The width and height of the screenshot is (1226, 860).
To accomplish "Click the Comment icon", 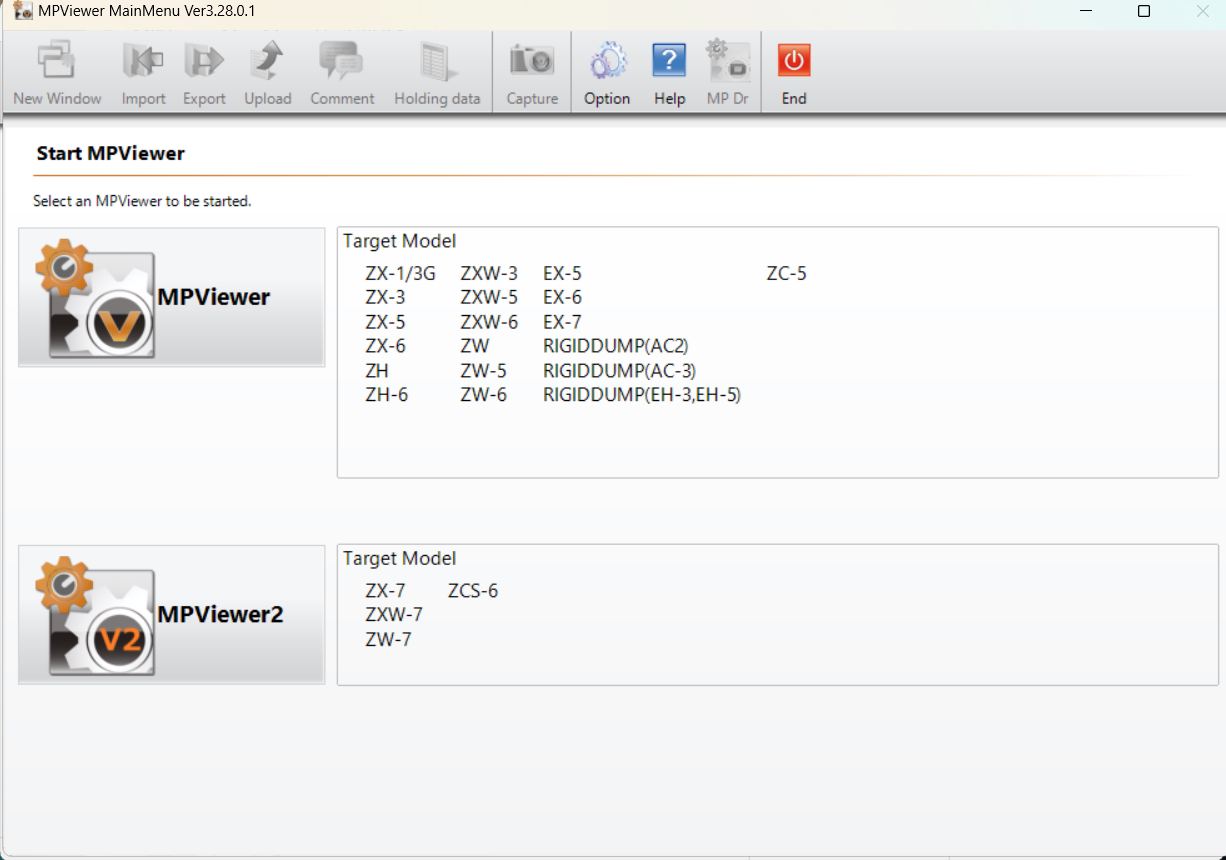I will click(x=341, y=60).
